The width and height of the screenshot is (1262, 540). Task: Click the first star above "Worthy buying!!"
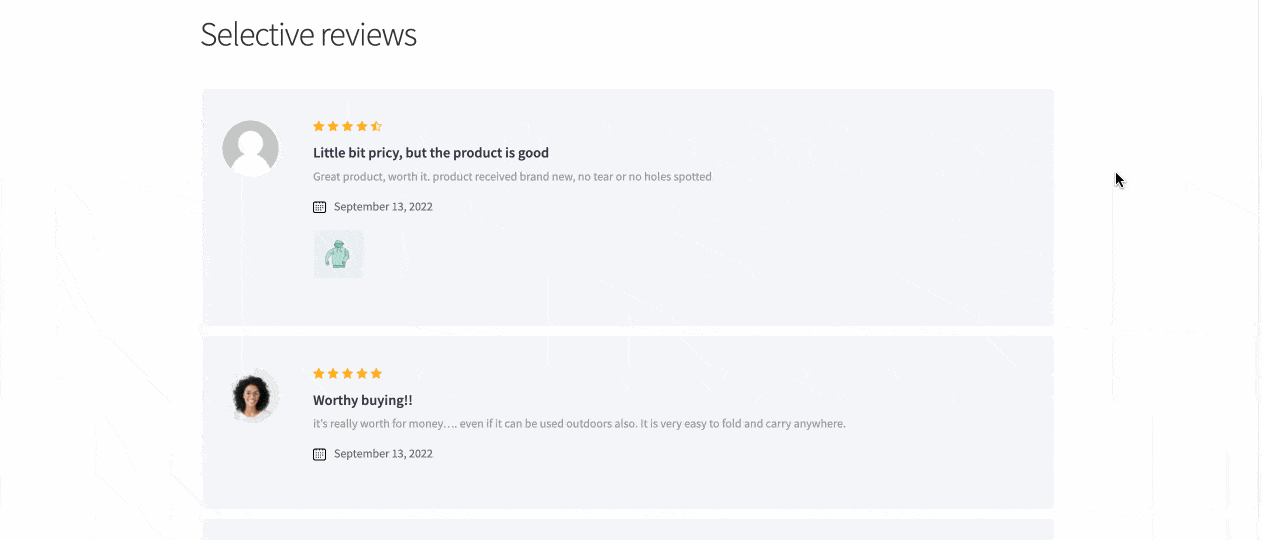click(x=319, y=374)
